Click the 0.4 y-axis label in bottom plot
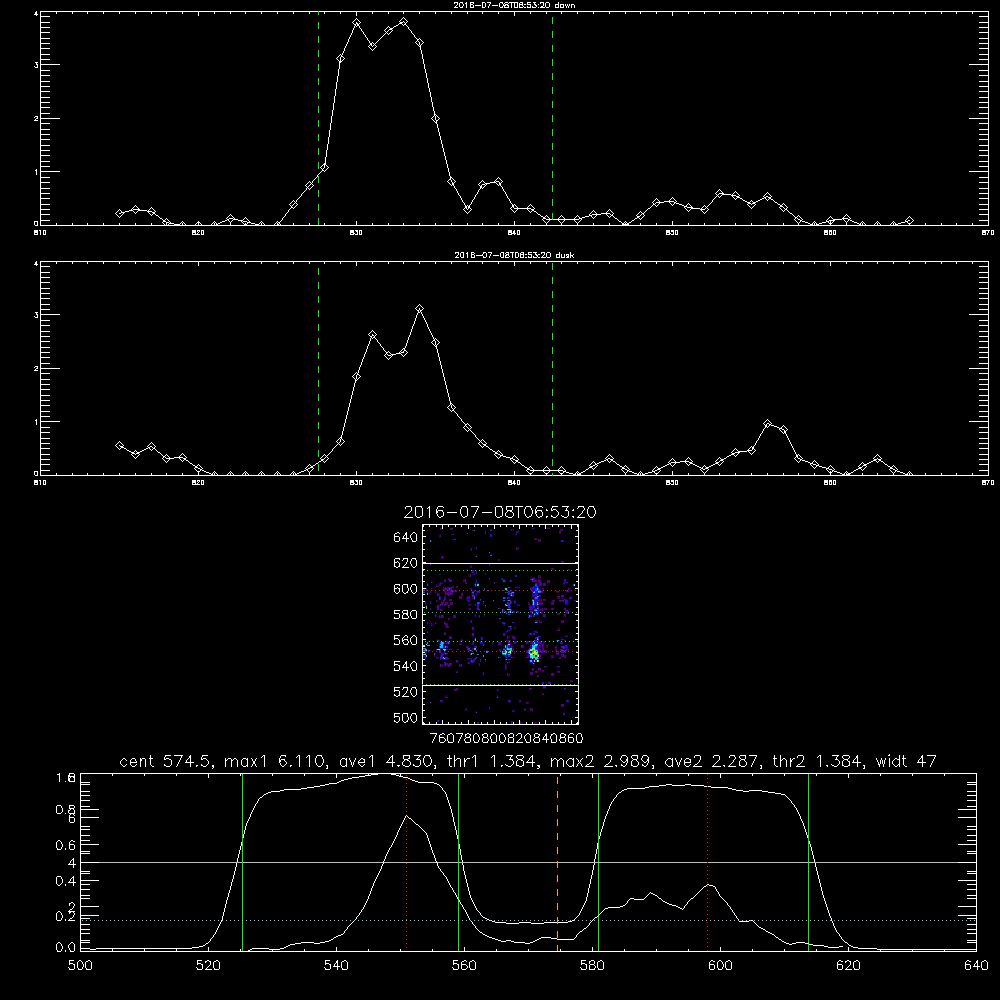 (x=66, y=881)
